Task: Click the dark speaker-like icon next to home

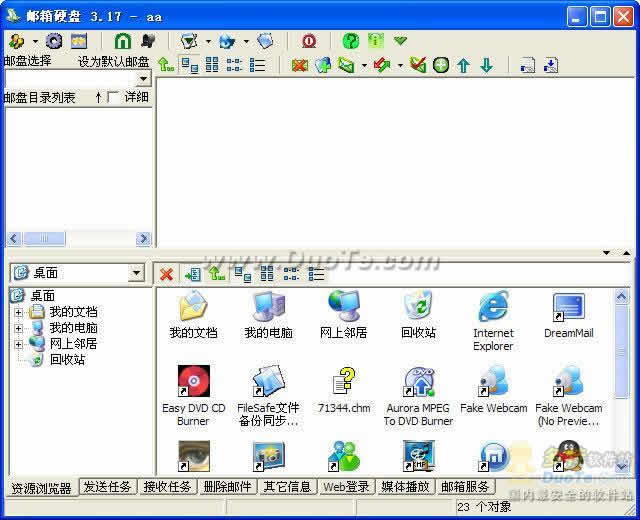Action: [148, 41]
